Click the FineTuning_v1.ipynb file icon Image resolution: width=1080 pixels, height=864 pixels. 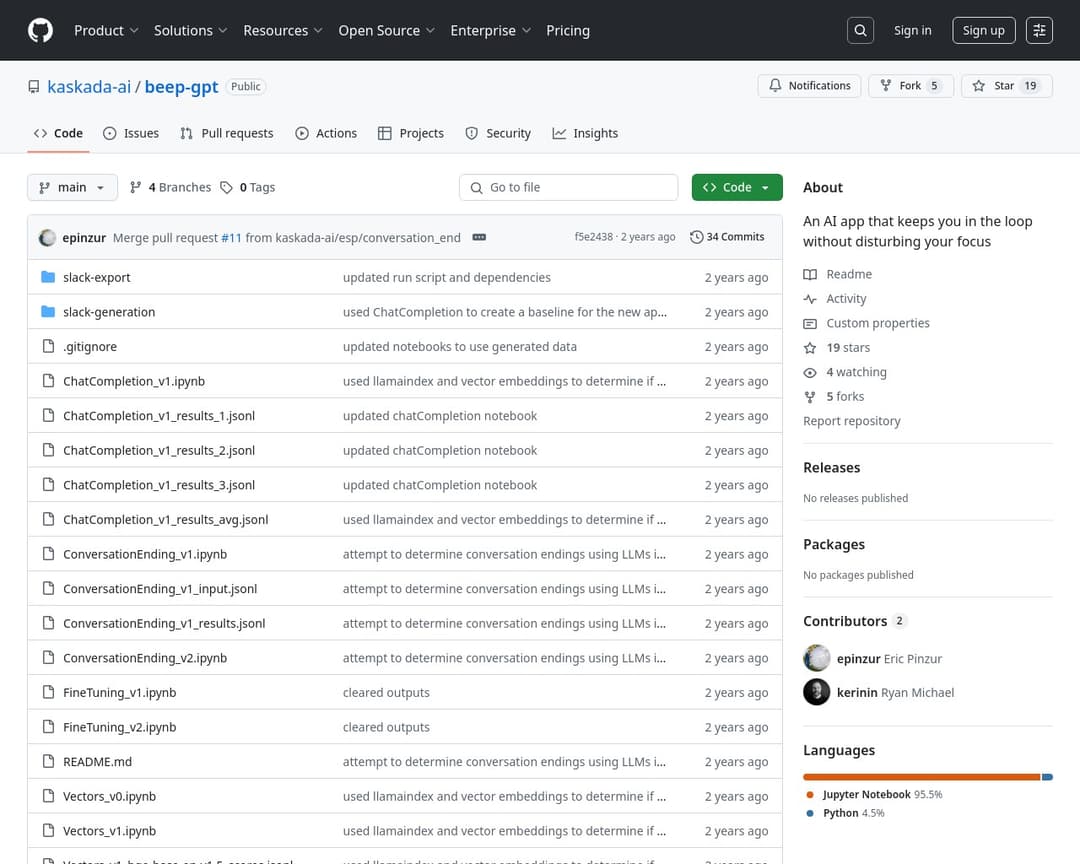pos(48,692)
